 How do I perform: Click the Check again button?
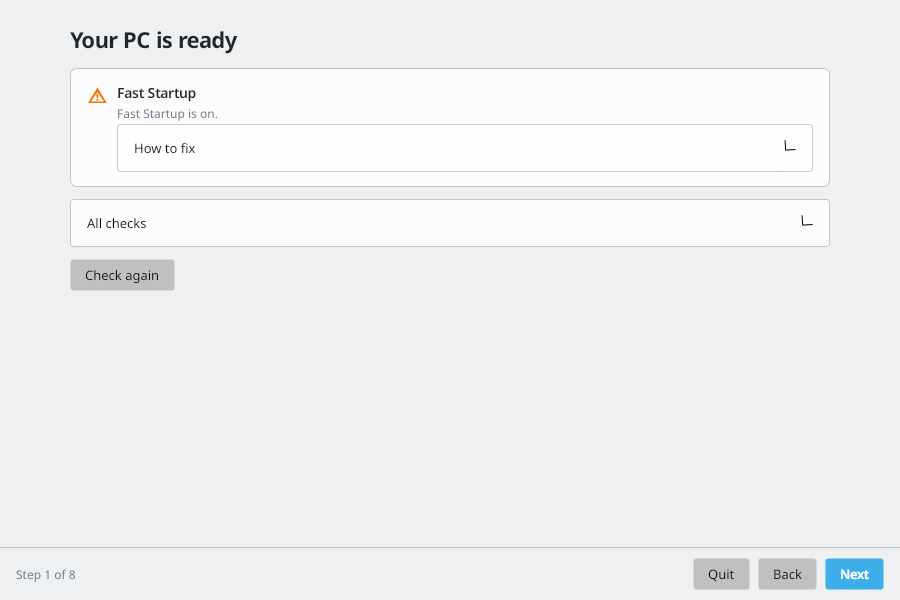pyautogui.click(x=122, y=275)
